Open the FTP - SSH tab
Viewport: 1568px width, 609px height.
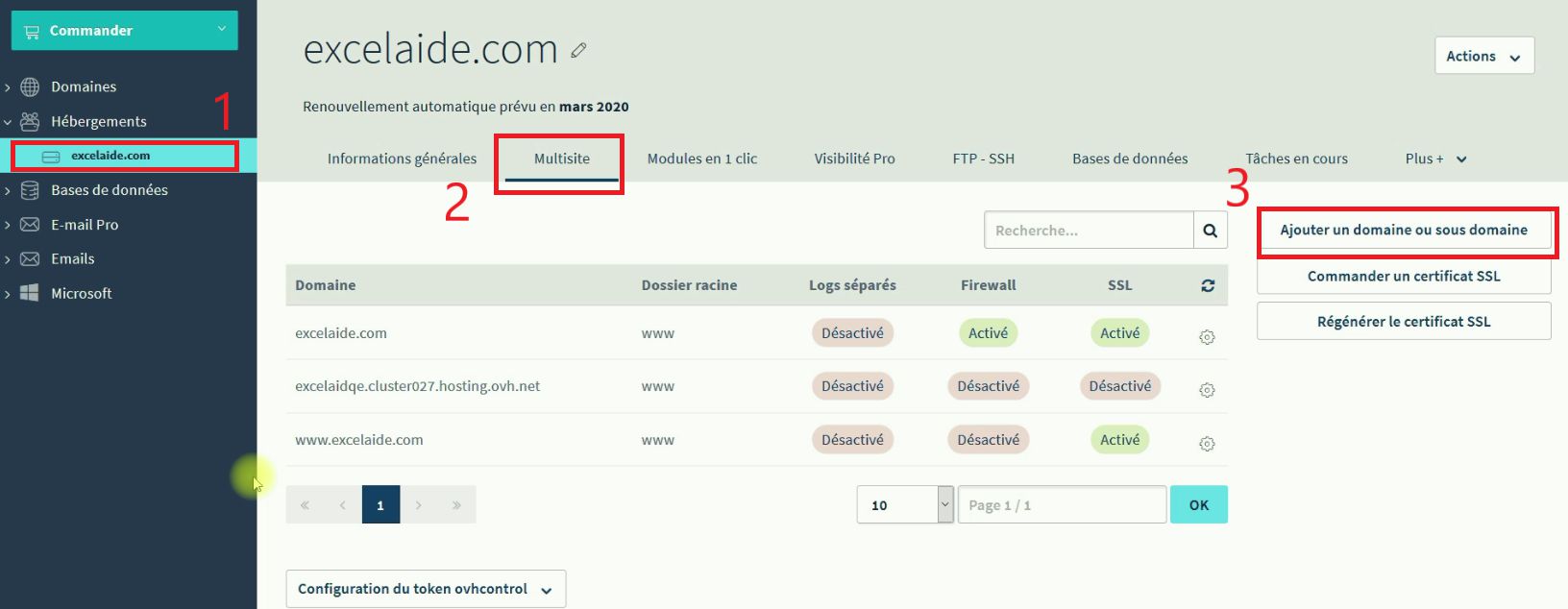984,158
